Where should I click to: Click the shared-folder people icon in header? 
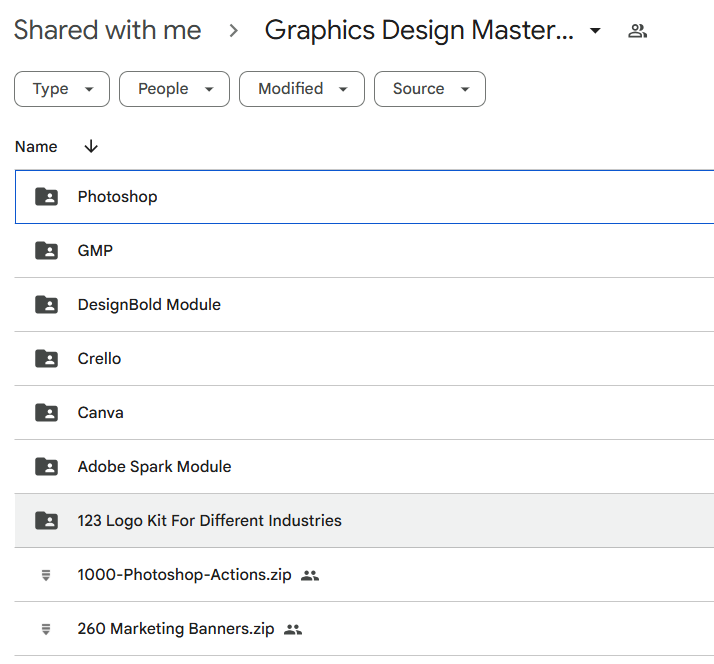pos(638,31)
